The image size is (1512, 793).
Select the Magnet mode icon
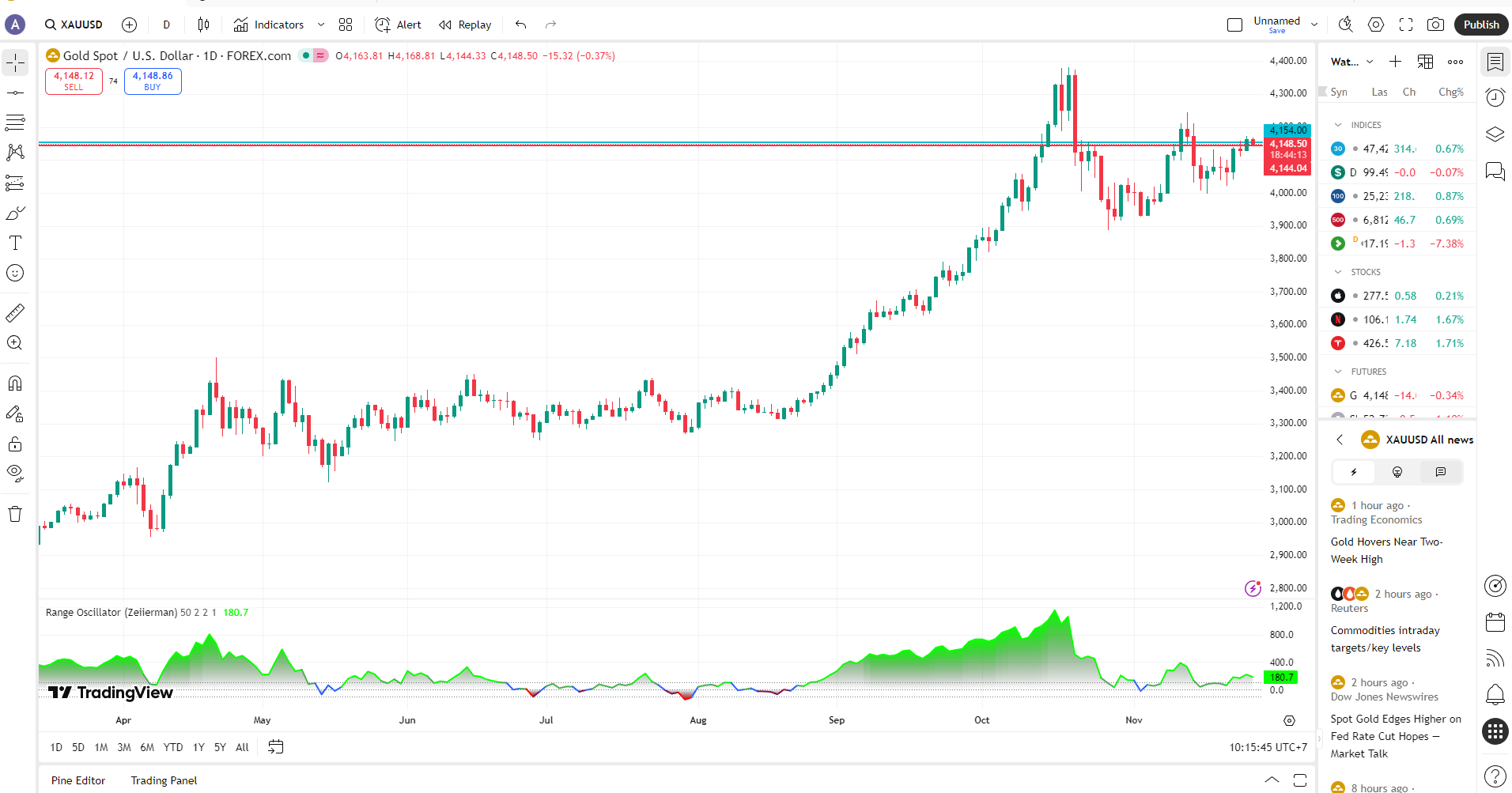click(x=15, y=383)
